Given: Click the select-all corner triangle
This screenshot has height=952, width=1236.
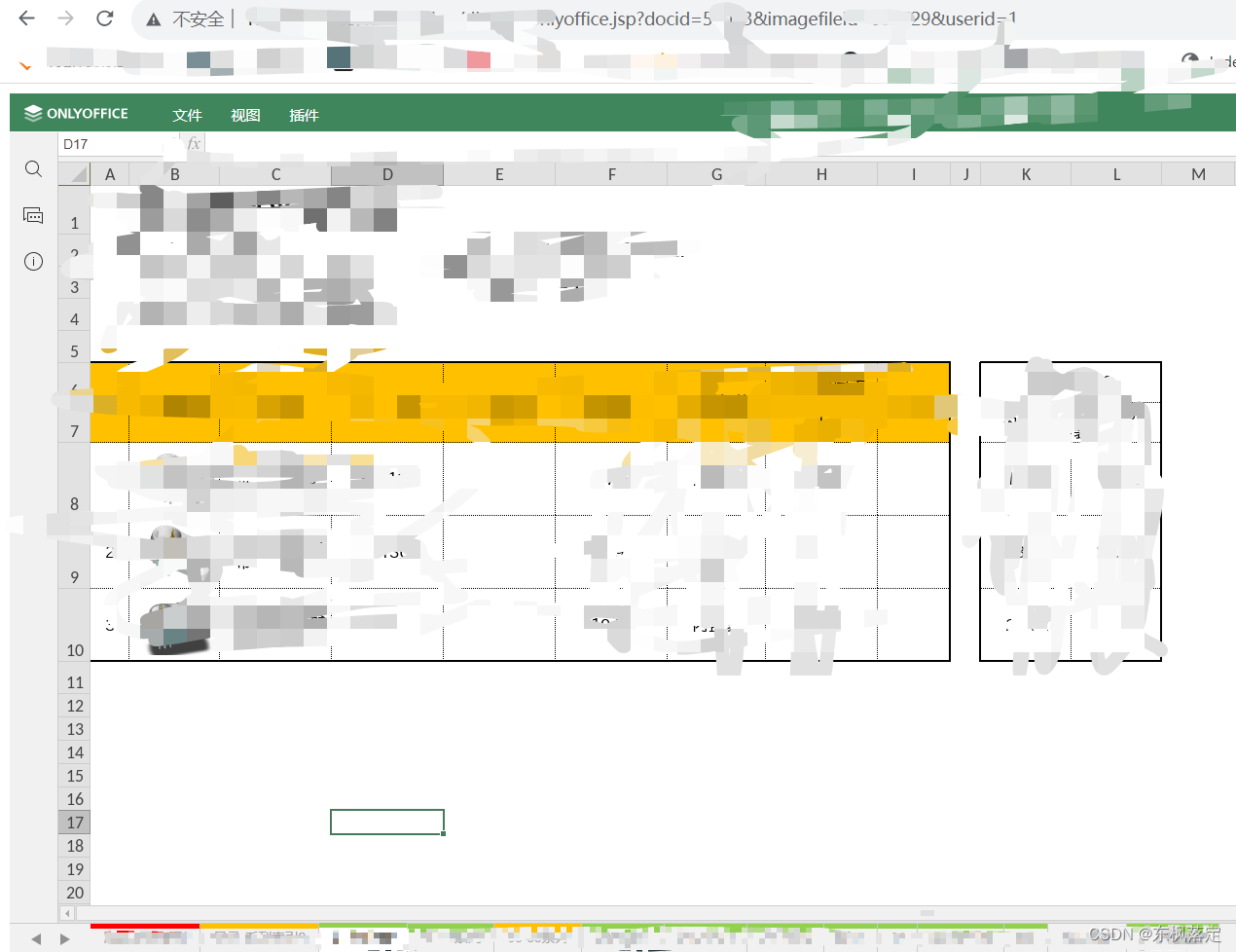Looking at the screenshot, I should [x=74, y=174].
